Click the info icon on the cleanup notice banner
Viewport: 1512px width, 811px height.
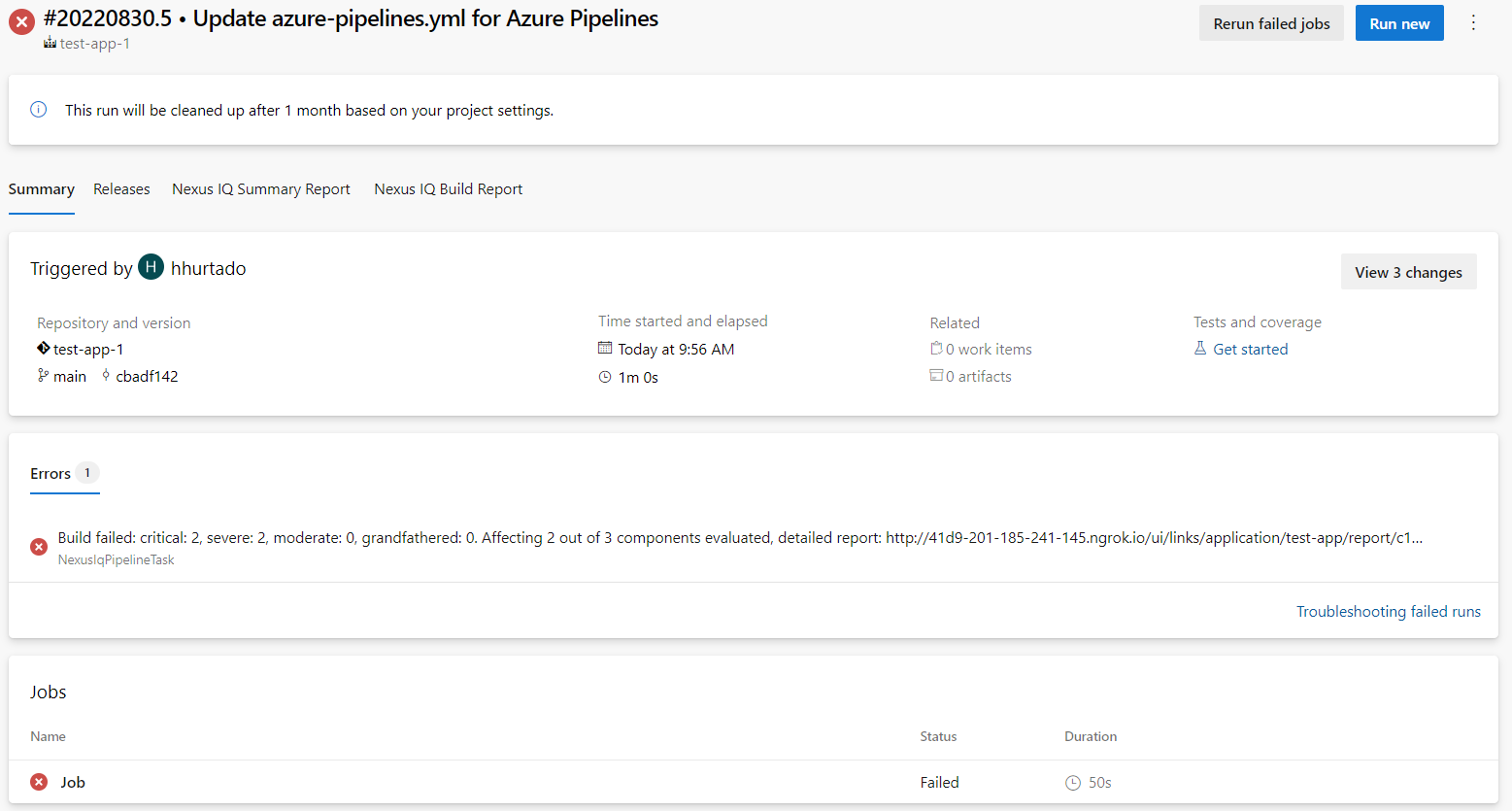pyautogui.click(x=38, y=109)
